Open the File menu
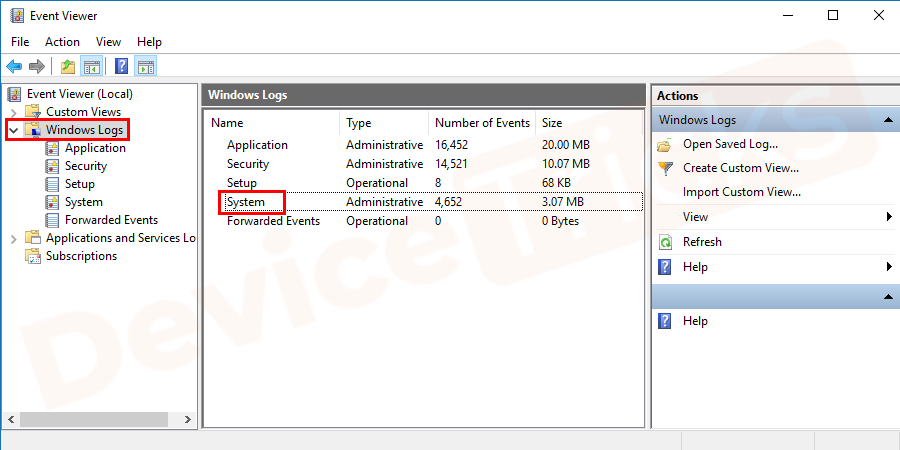Image resolution: width=900 pixels, height=450 pixels. [20, 42]
